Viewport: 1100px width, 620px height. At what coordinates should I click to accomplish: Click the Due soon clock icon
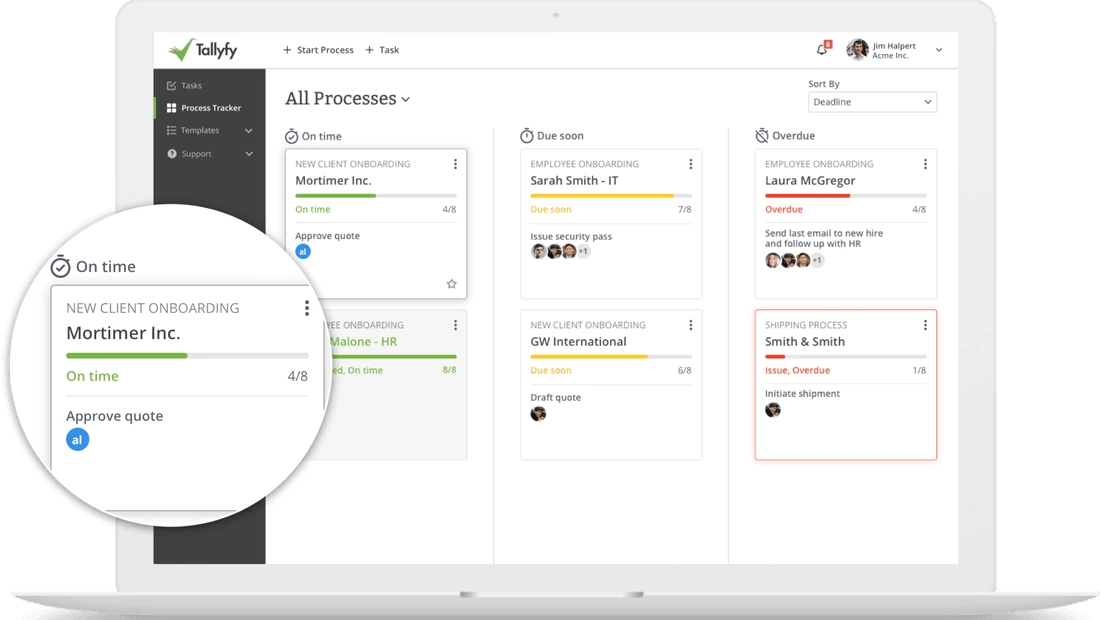[x=527, y=135]
